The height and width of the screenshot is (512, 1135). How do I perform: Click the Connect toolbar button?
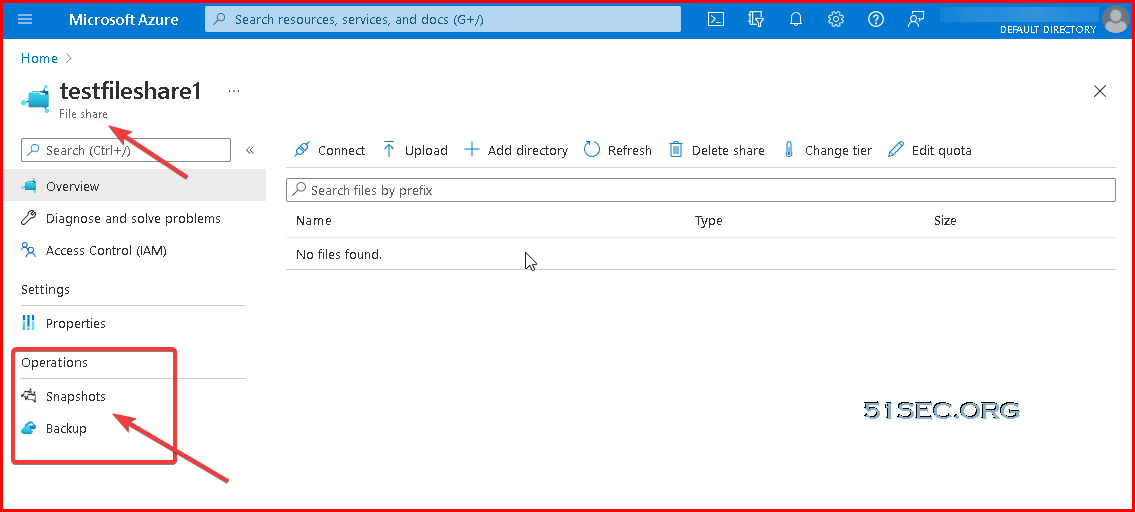pos(329,150)
